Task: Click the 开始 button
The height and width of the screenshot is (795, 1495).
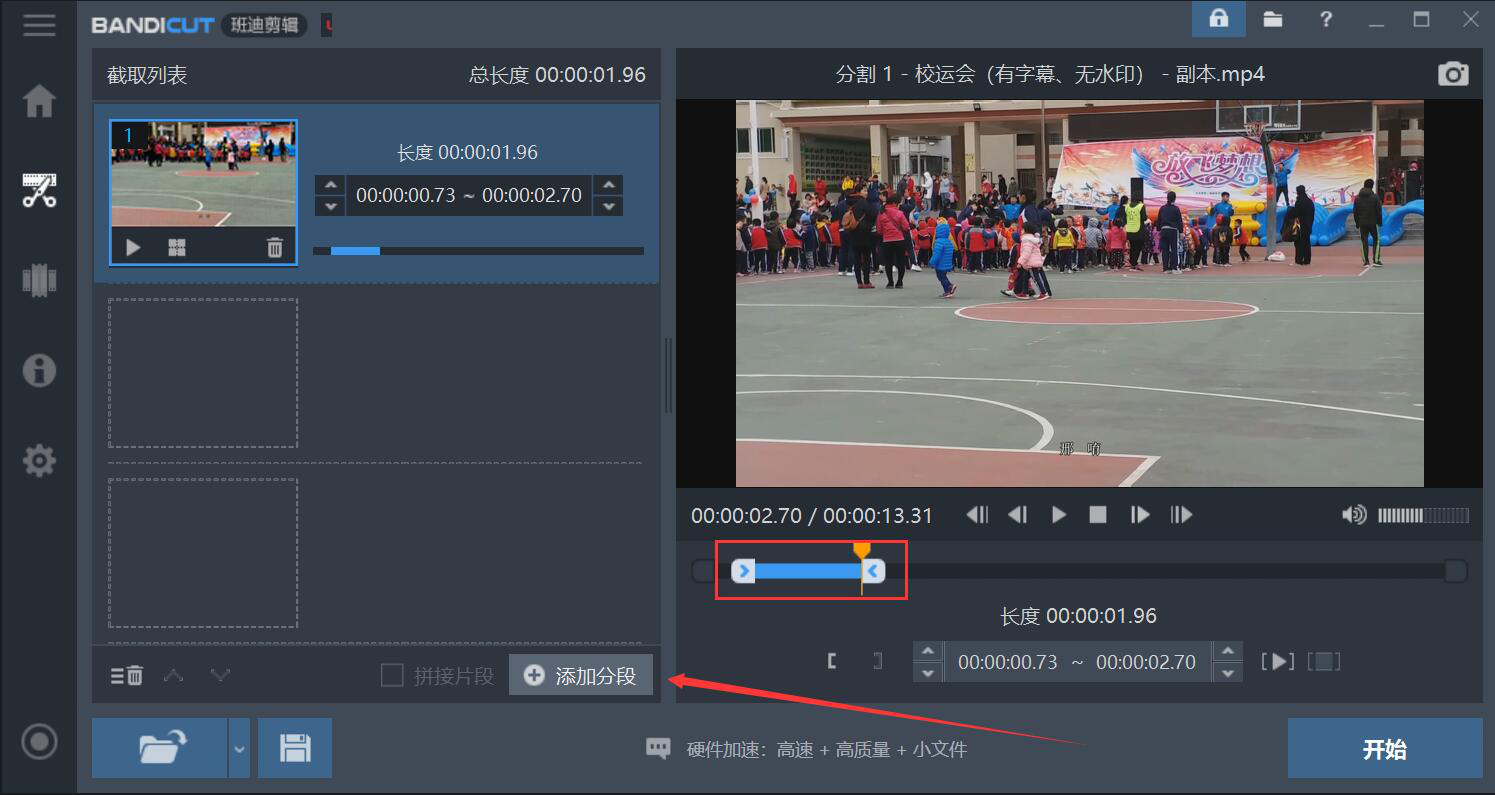Action: [x=1384, y=749]
